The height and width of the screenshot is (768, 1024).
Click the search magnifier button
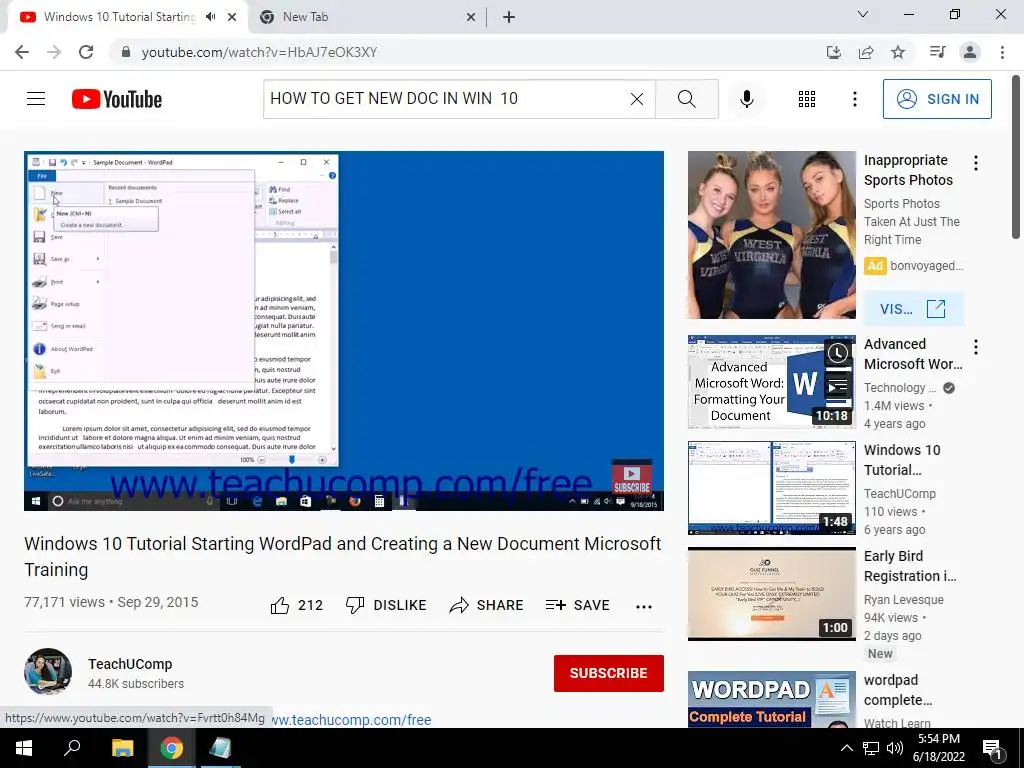686,99
